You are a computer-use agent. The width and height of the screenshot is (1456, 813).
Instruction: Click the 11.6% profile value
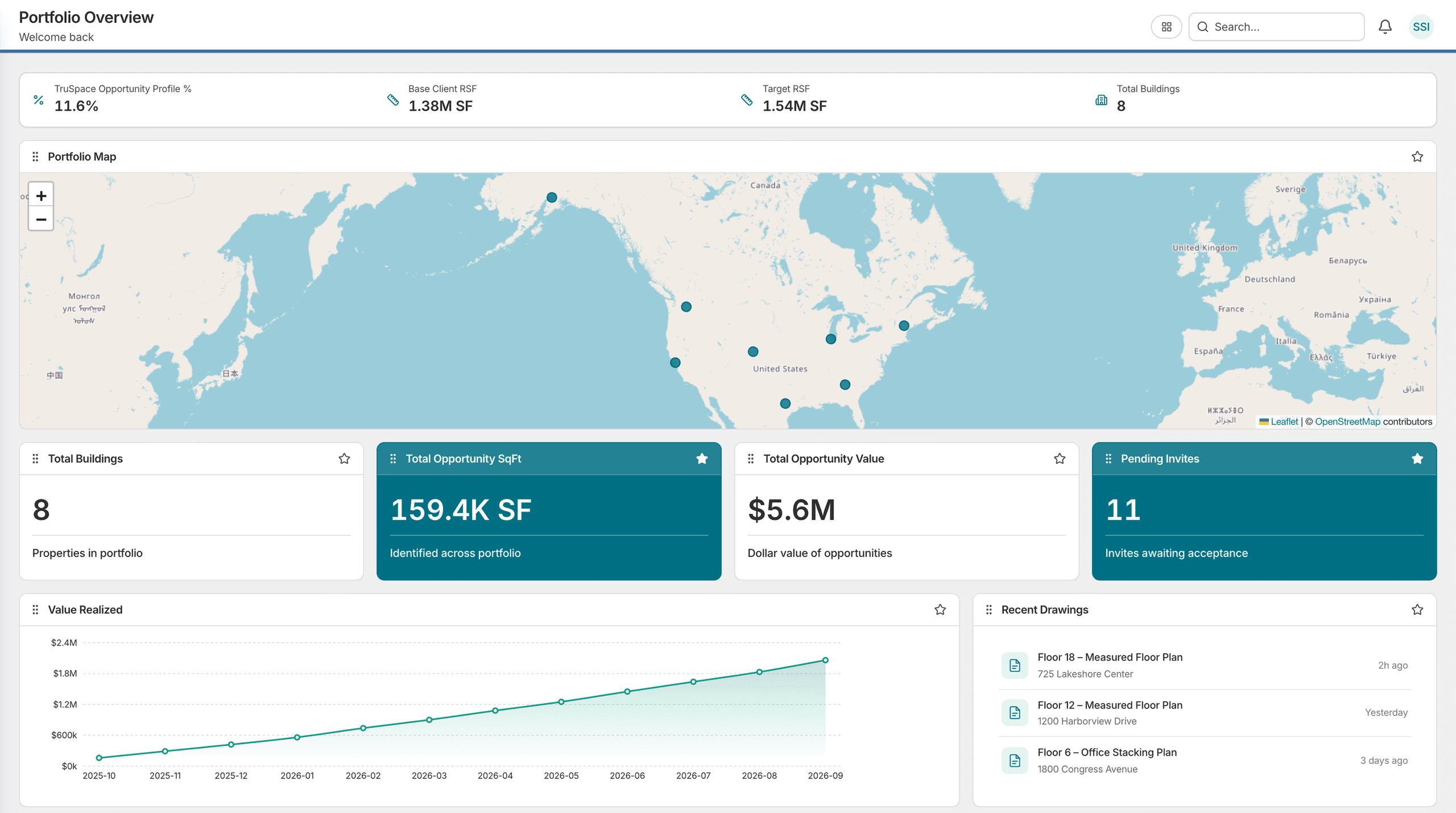tap(76, 106)
